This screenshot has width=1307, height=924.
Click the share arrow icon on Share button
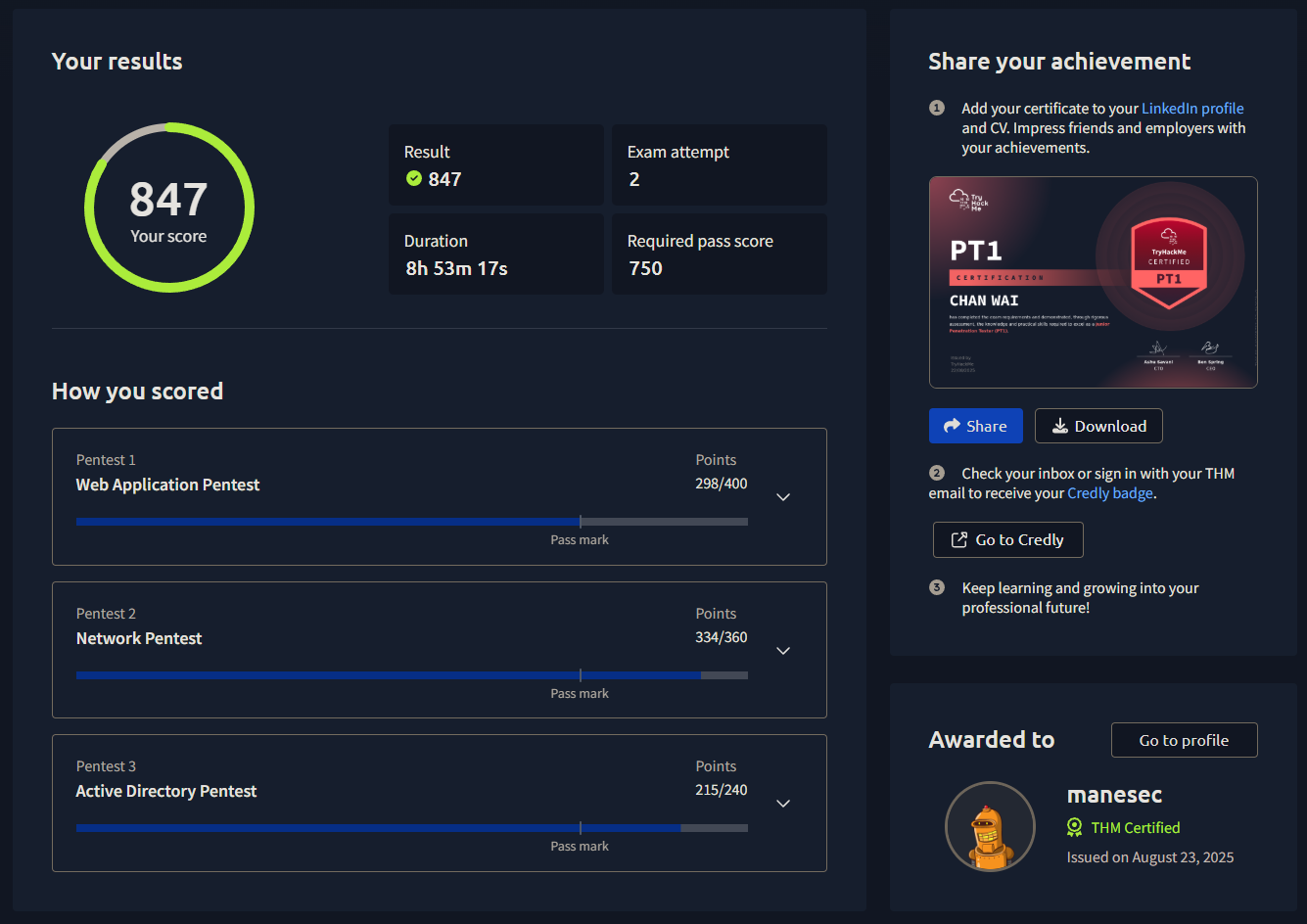(952, 426)
